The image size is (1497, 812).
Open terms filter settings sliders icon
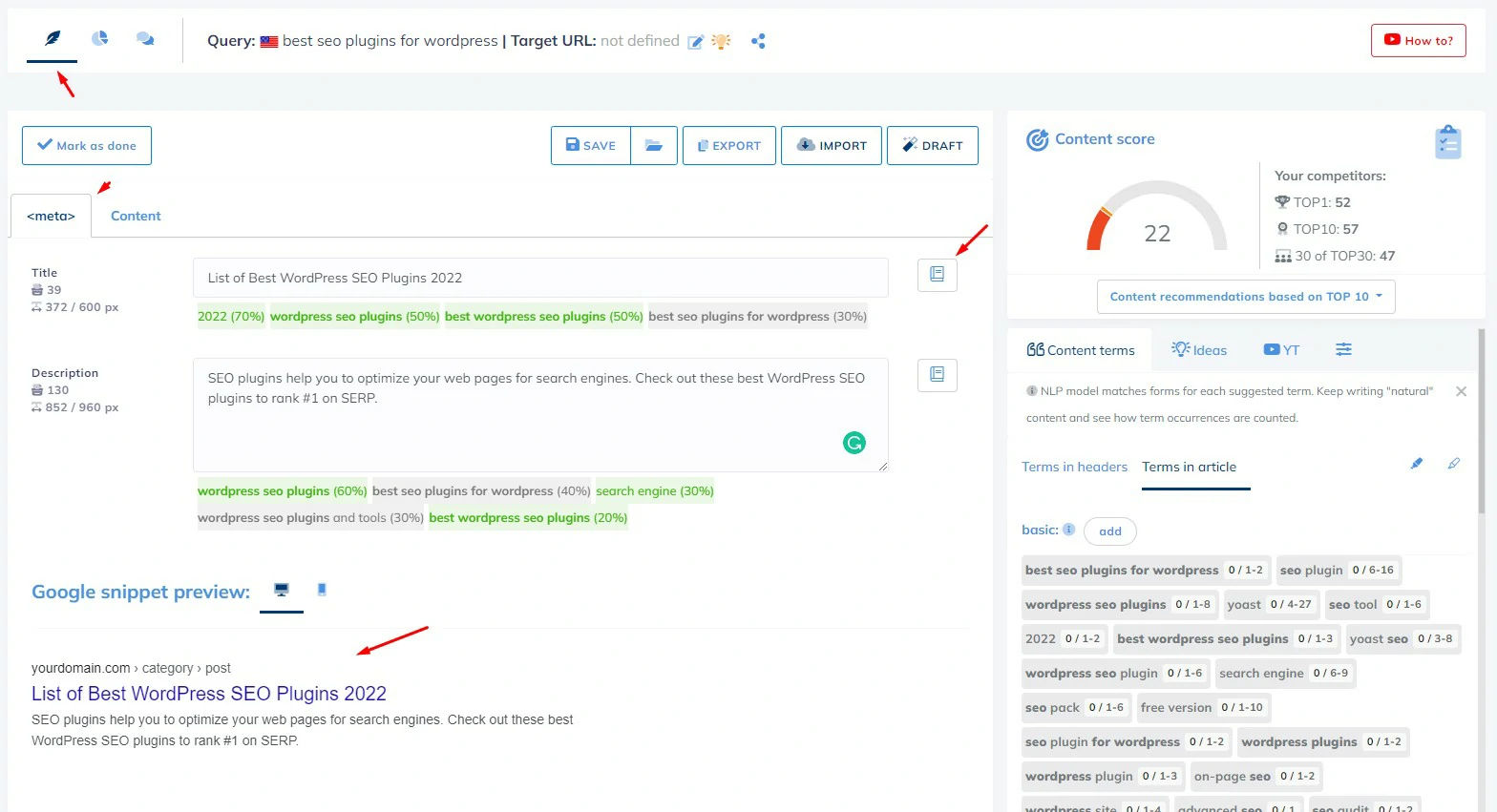(1343, 349)
